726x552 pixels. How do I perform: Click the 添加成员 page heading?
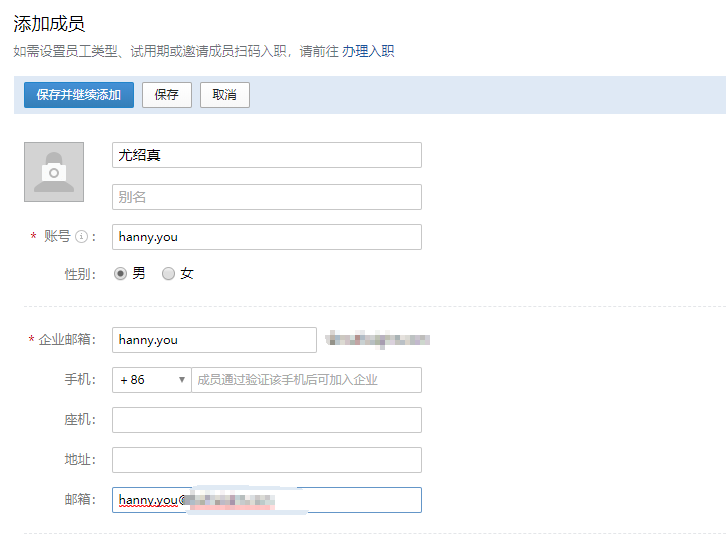tap(49, 24)
